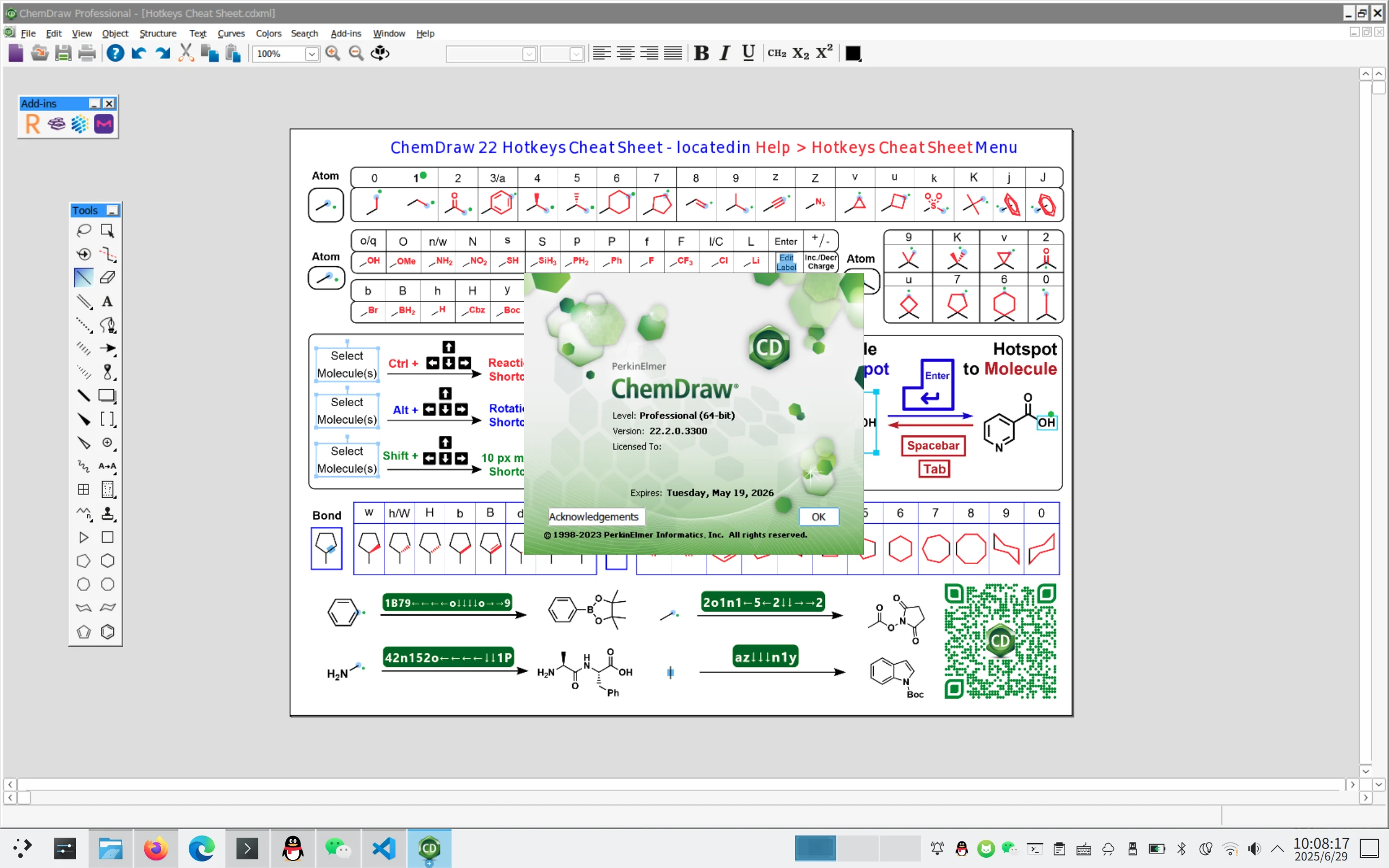The width and height of the screenshot is (1389, 868).
Task: Pick the Wedged Bond tool
Action: pos(84,419)
